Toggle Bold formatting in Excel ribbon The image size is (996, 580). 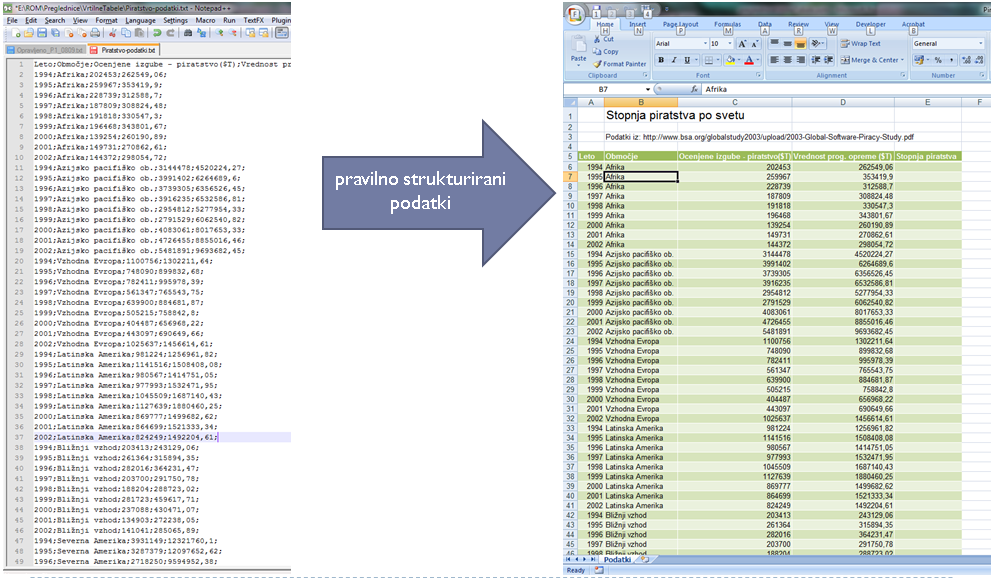point(660,60)
